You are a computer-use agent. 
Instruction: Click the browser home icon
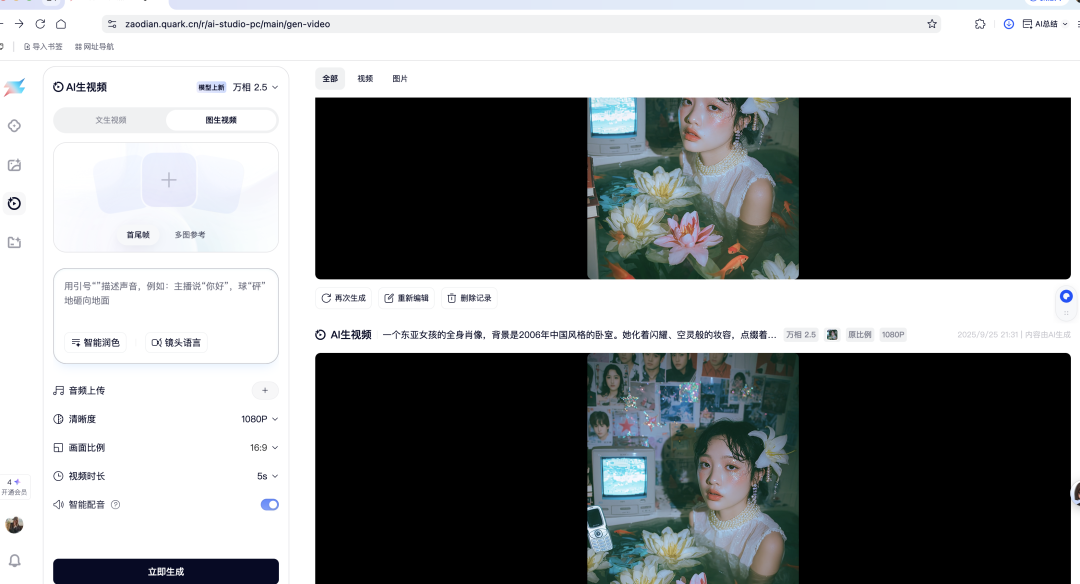61,24
